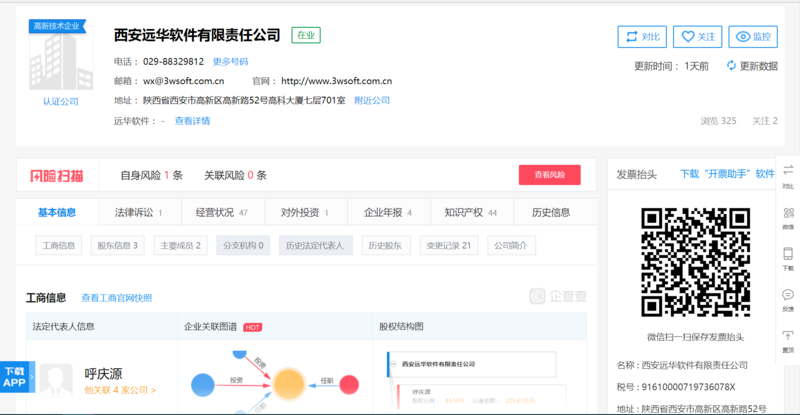Click the 股权结构图 header
This screenshot has height=415, width=800.
(x=401, y=327)
